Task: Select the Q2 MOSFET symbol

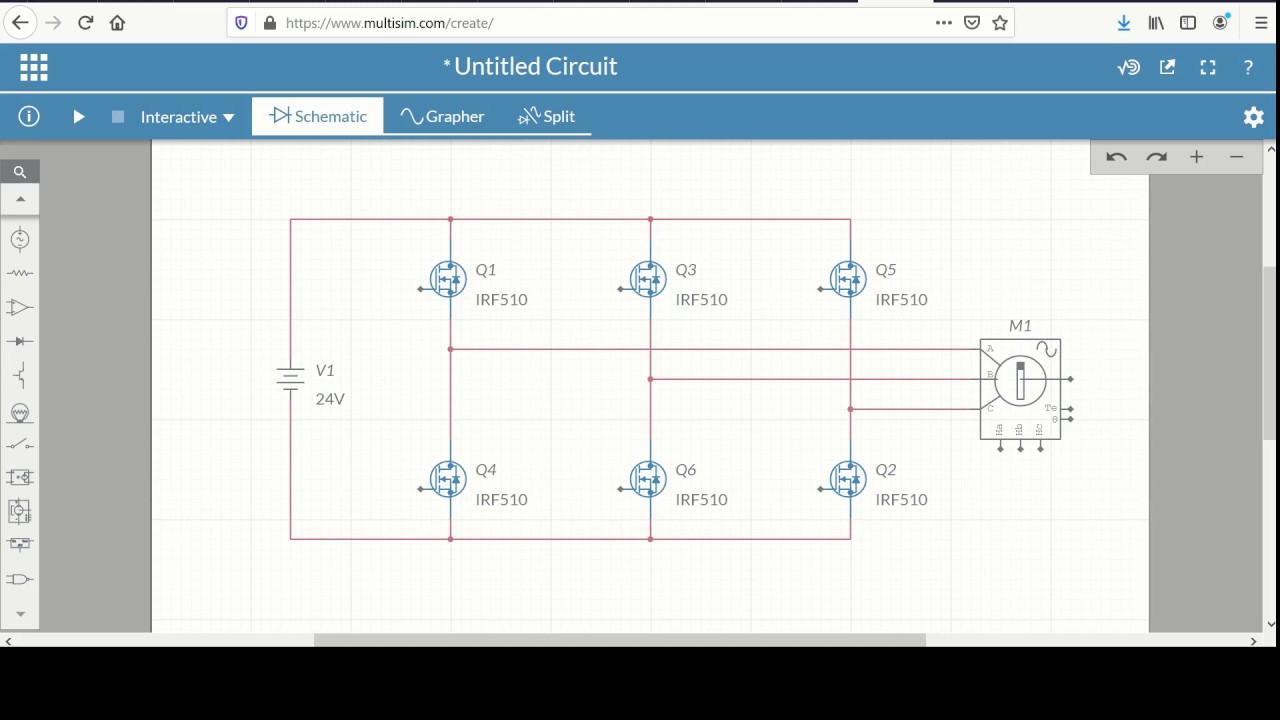Action: [x=847, y=479]
